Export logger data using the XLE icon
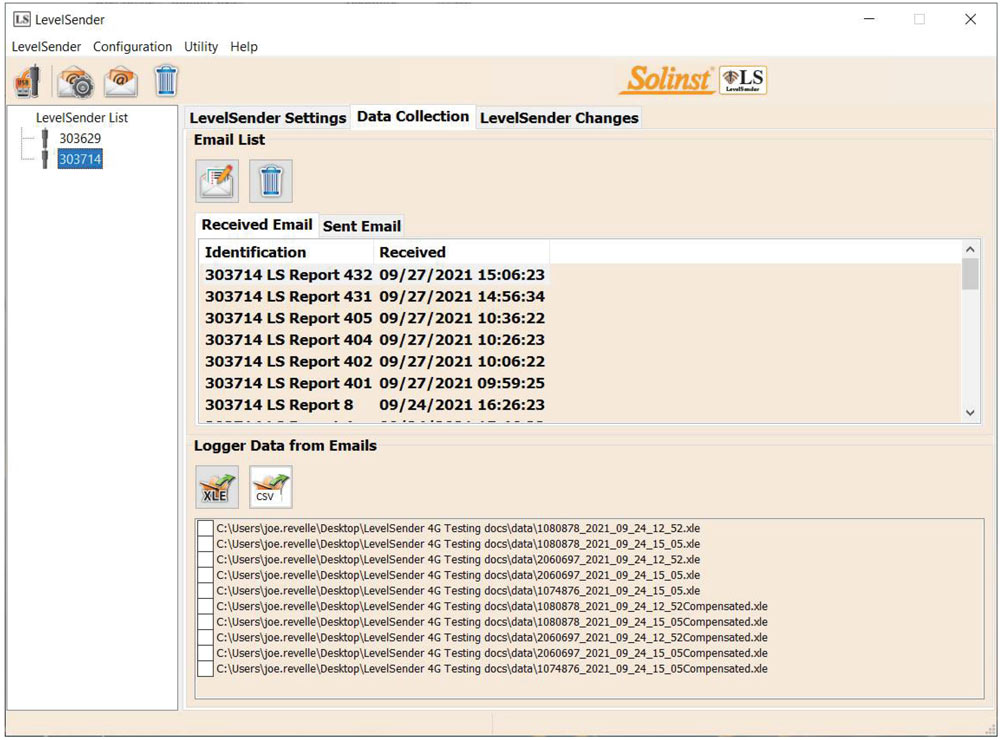This screenshot has height=740, width=1000. click(x=216, y=487)
